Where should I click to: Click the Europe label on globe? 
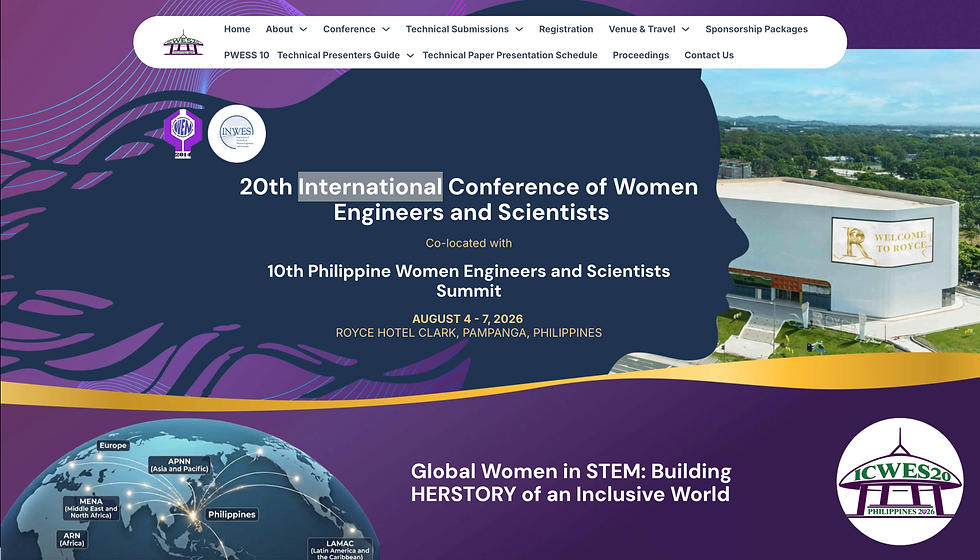[113, 446]
